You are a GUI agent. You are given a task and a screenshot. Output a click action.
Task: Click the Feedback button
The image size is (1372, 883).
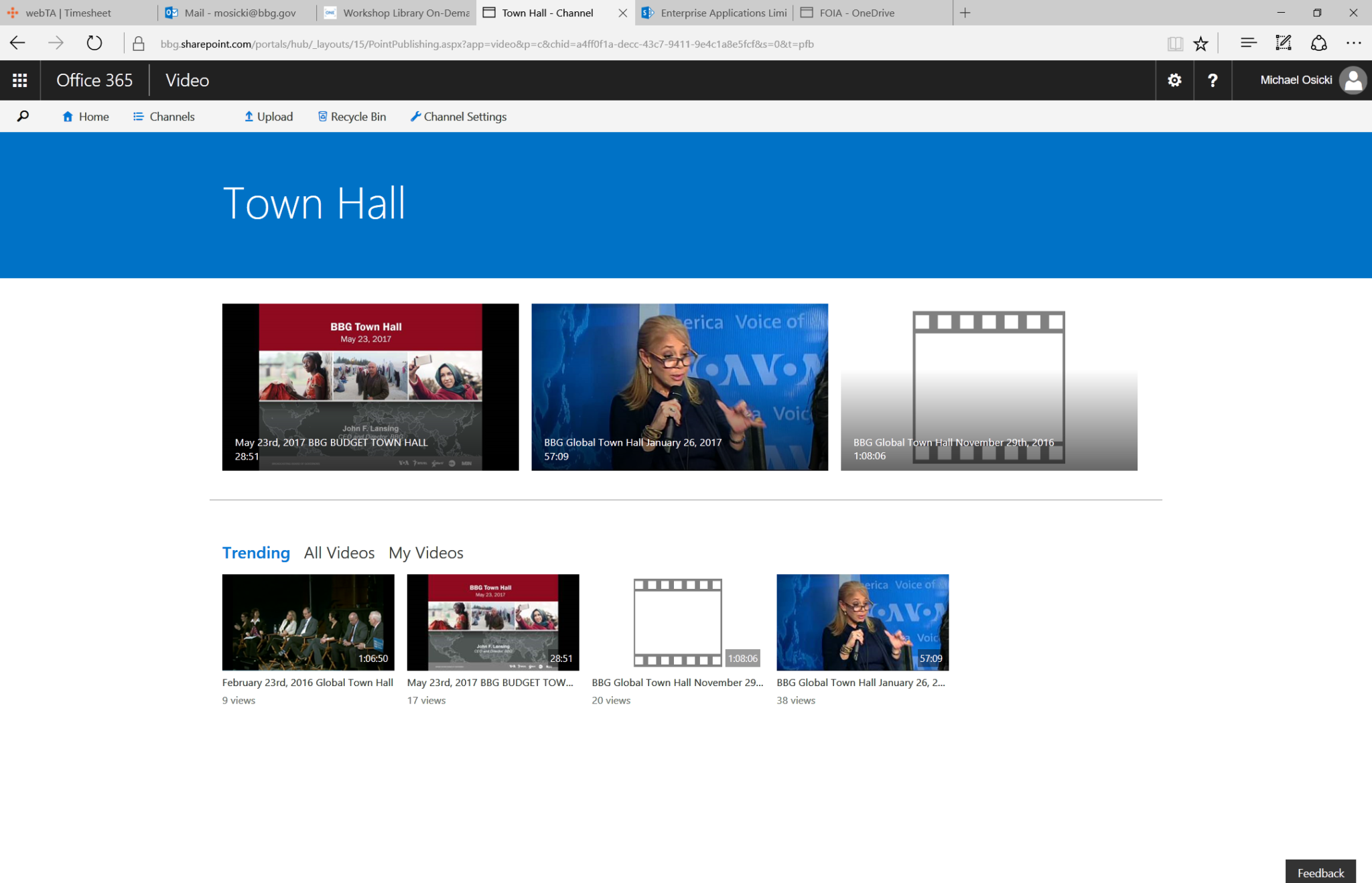(1320, 872)
